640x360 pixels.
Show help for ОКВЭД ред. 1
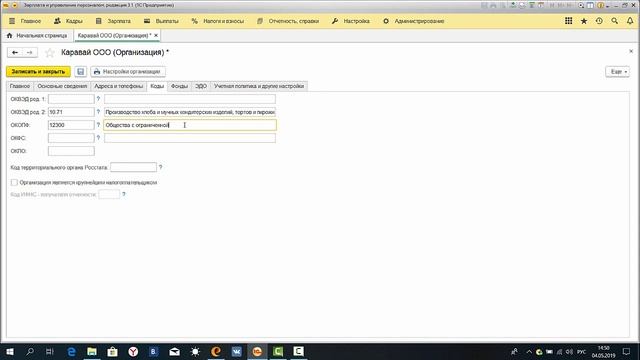click(98, 99)
